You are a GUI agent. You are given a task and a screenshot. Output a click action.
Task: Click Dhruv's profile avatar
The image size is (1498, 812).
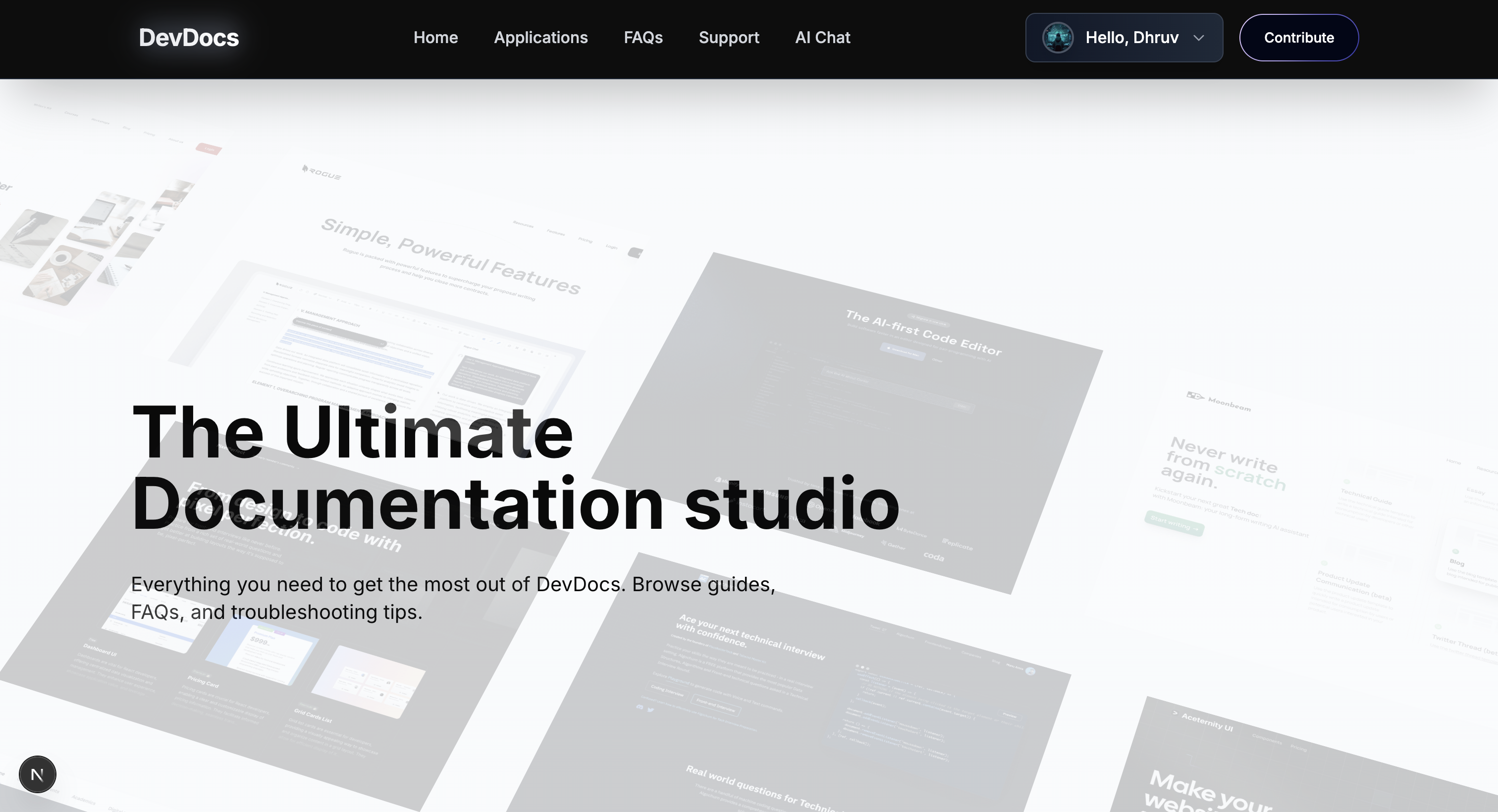tap(1057, 38)
